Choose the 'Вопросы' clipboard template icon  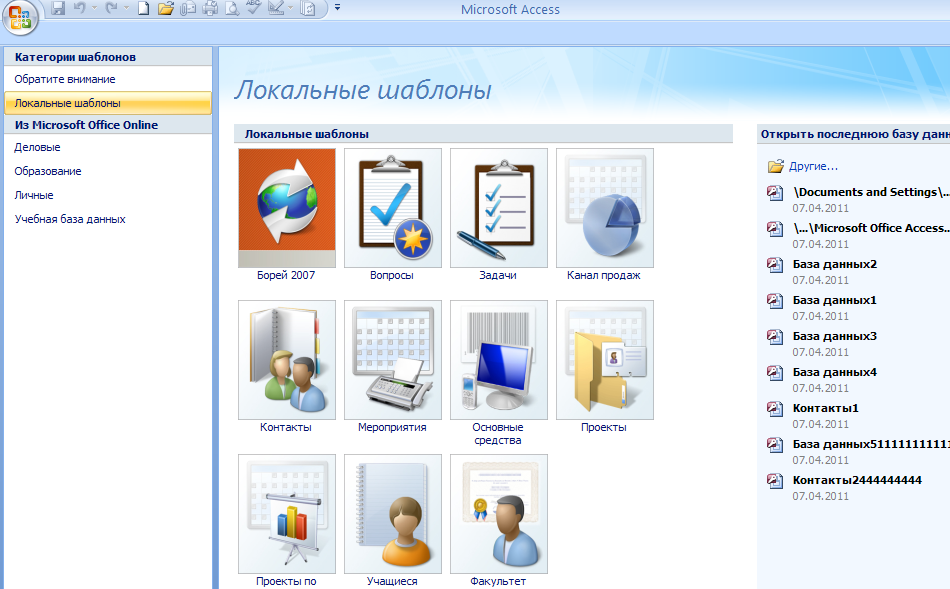pyautogui.click(x=393, y=208)
